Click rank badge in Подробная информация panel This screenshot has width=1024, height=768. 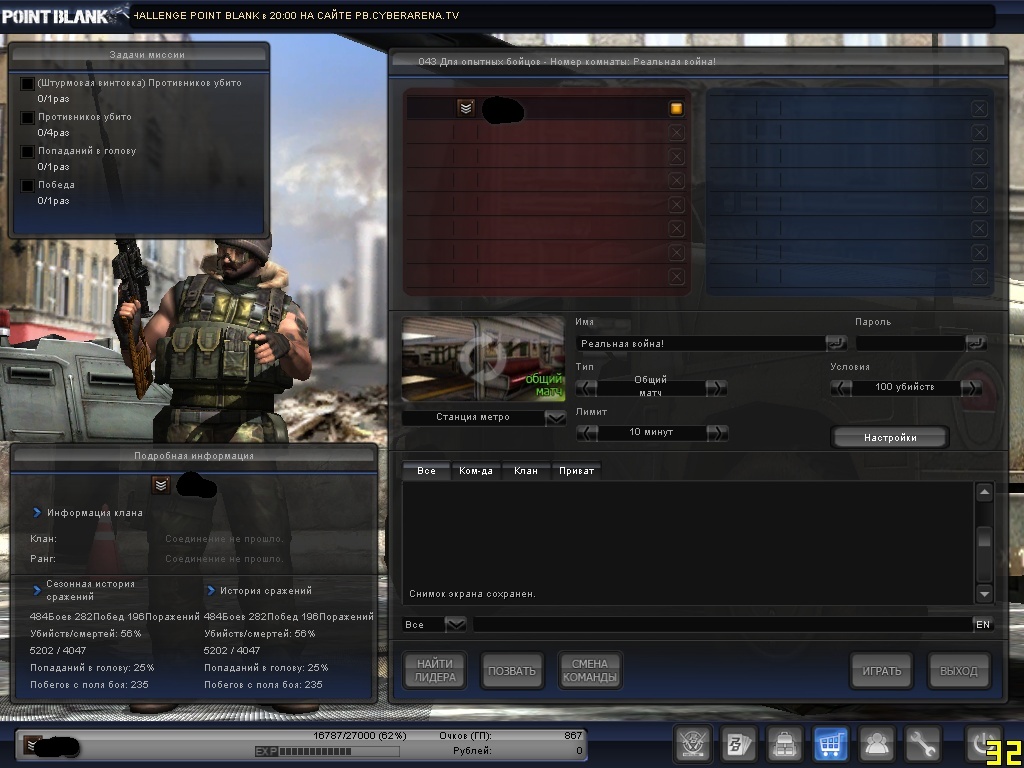[x=161, y=485]
